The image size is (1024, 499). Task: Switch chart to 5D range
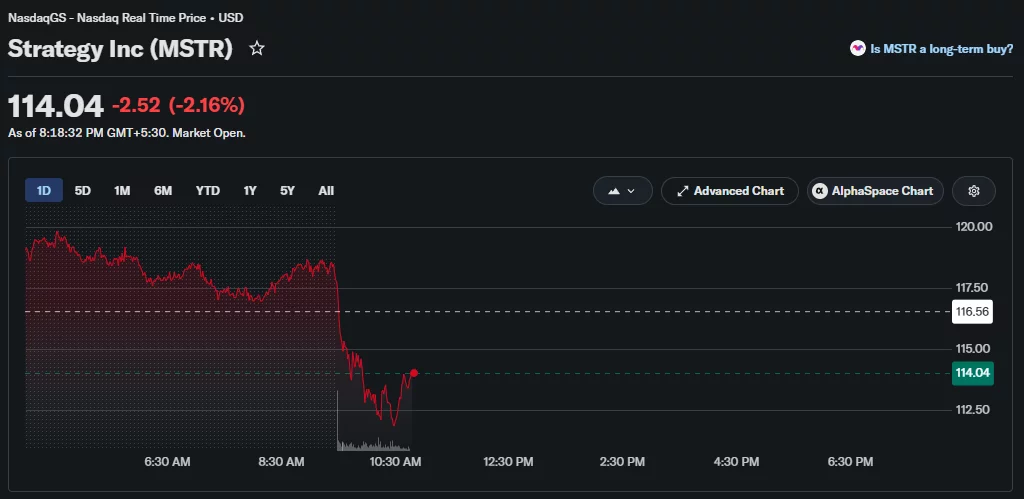coord(83,191)
